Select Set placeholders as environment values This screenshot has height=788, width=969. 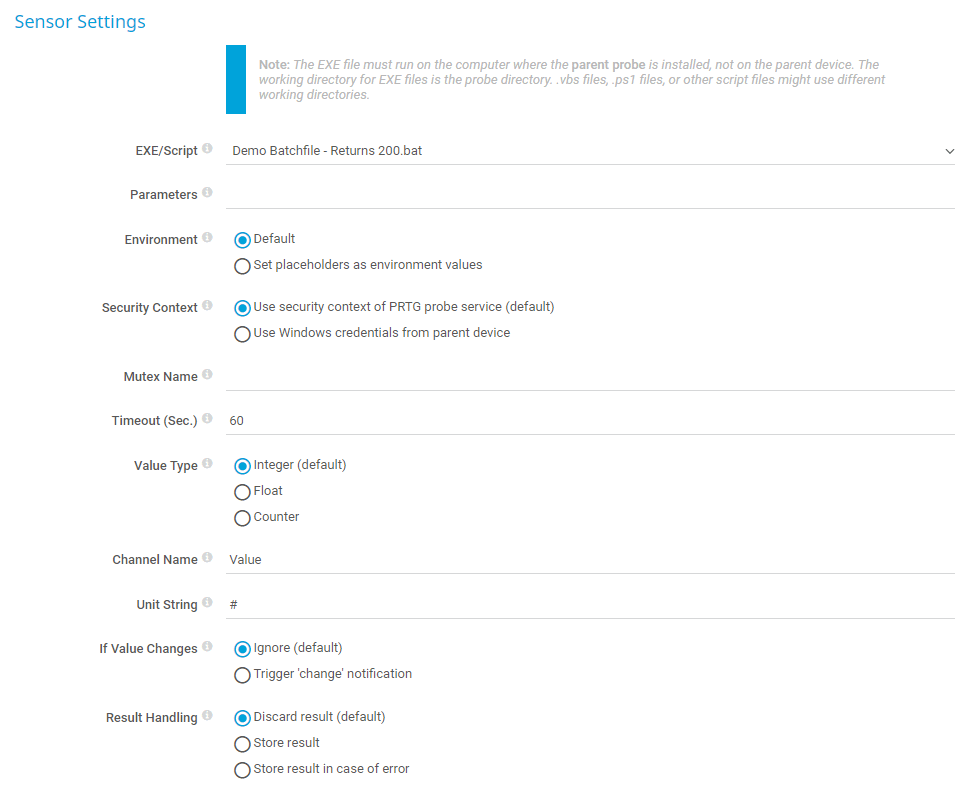click(x=242, y=266)
